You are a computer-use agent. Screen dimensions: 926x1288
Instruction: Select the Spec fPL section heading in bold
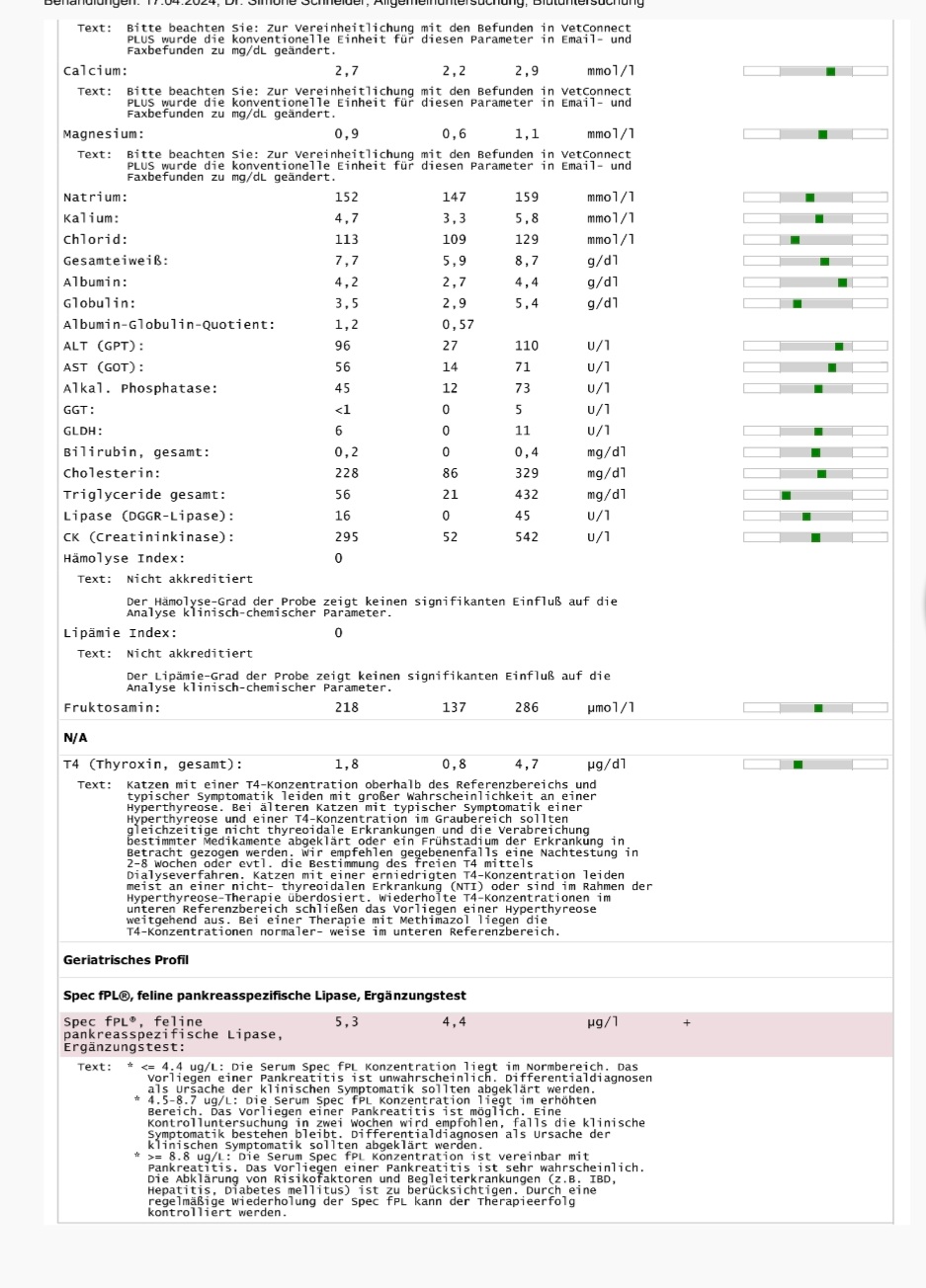(265, 996)
